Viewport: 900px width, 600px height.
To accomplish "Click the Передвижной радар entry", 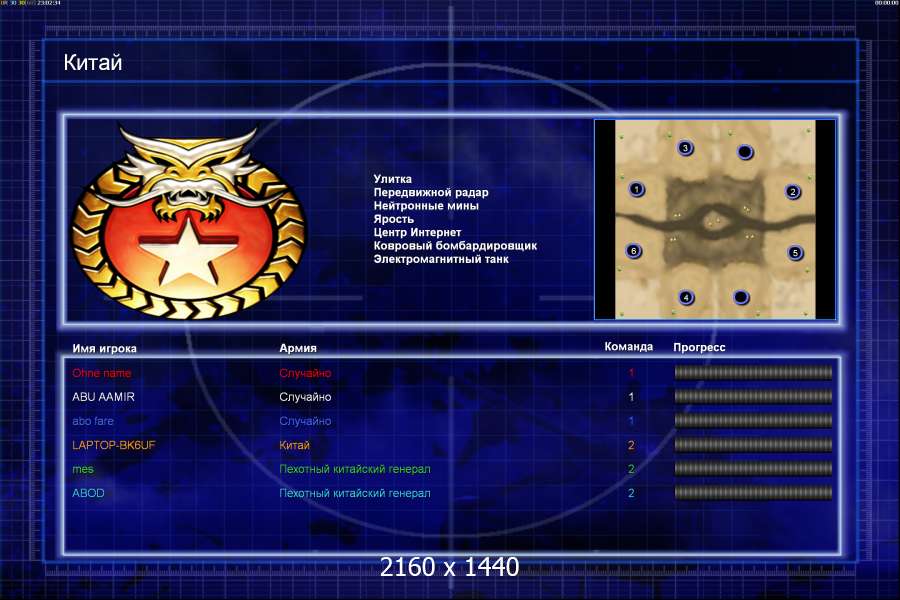I will pyautogui.click(x=431, y=192).
